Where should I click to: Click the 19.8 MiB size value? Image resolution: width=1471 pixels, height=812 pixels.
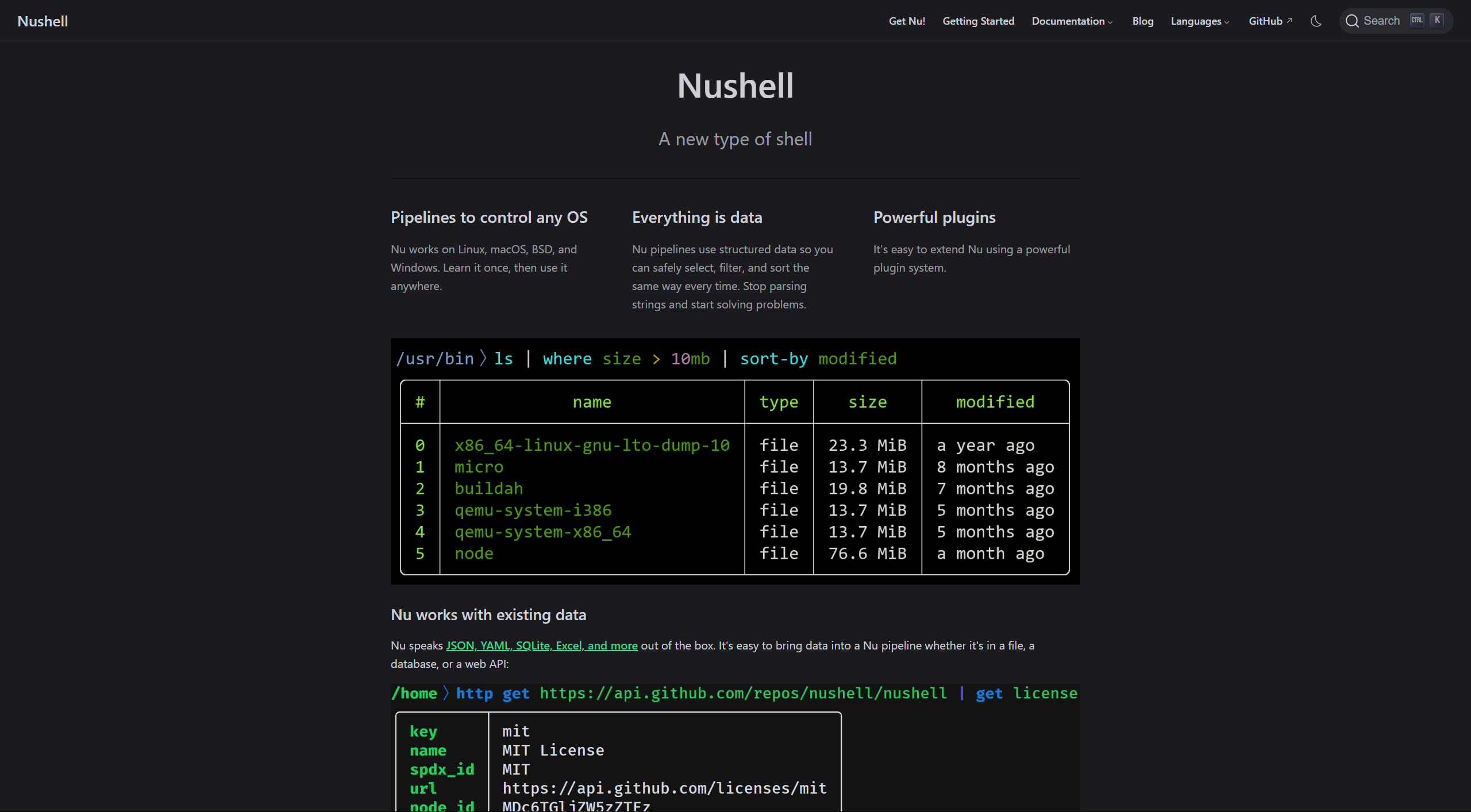point(867,489)
